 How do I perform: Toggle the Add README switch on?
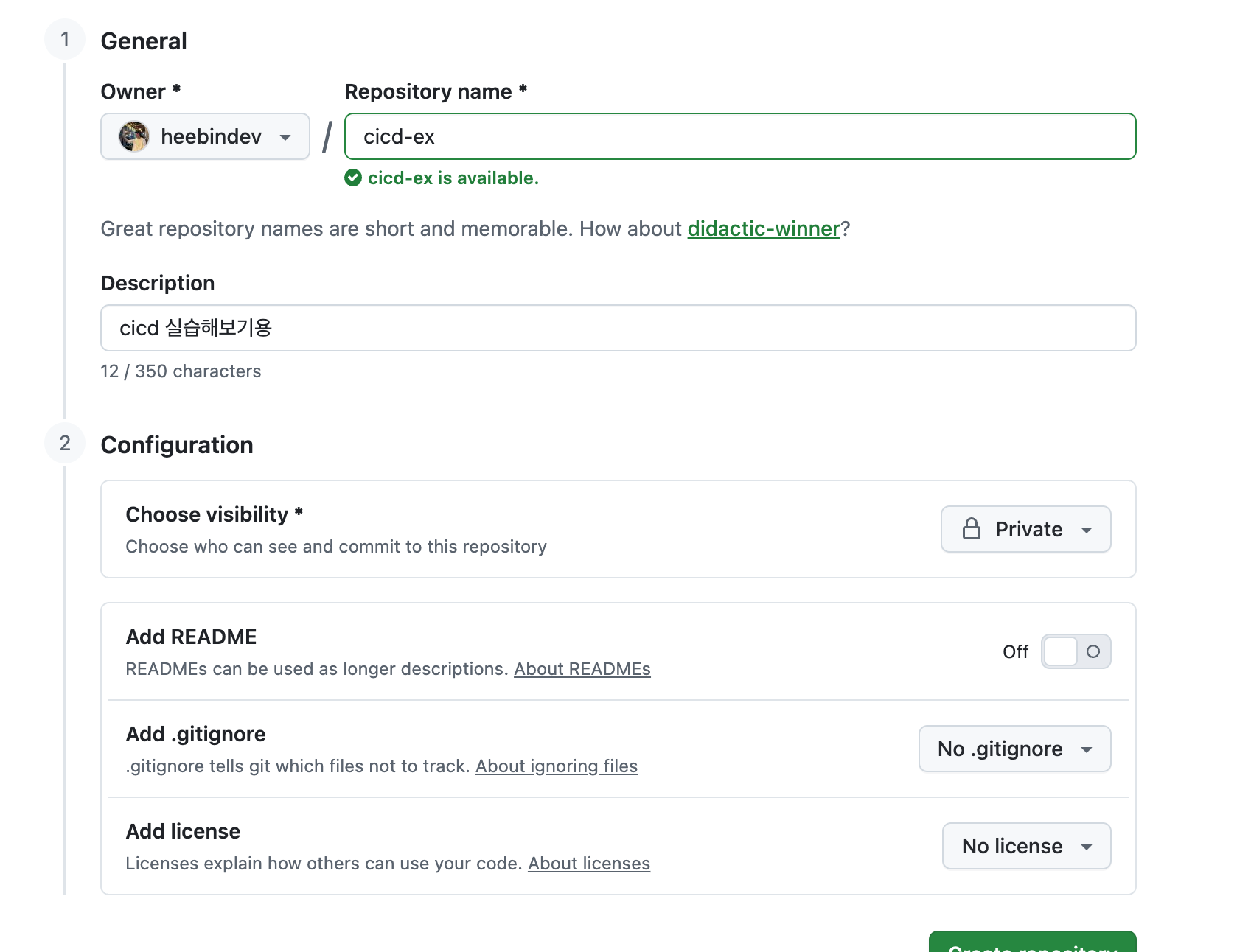[x=1076, y=651]
